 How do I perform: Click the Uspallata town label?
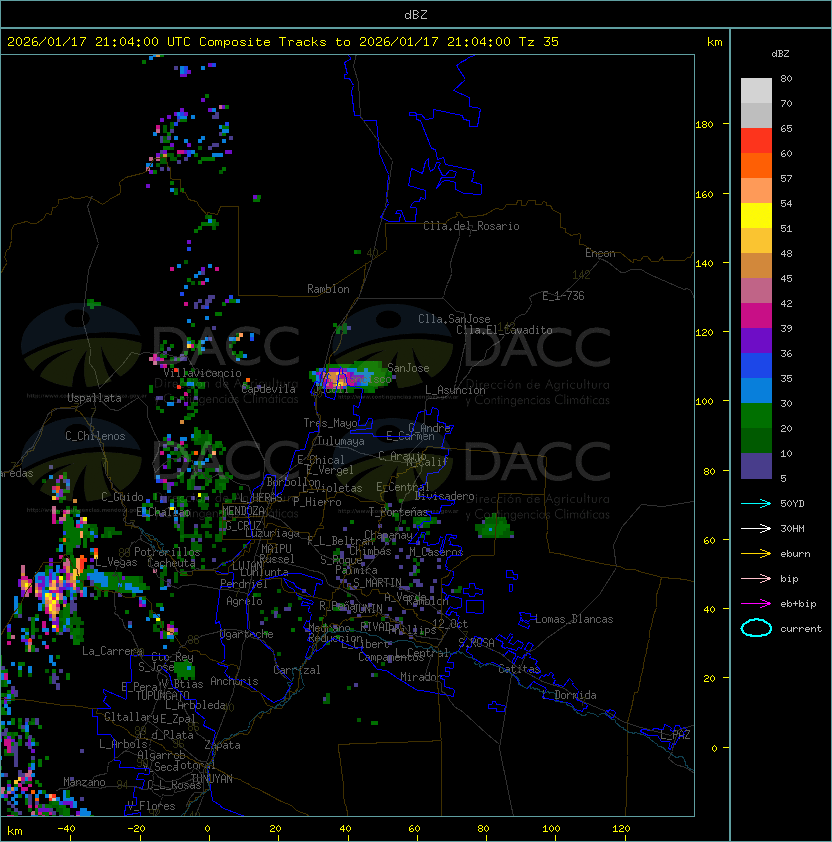[x=94, y=398]
